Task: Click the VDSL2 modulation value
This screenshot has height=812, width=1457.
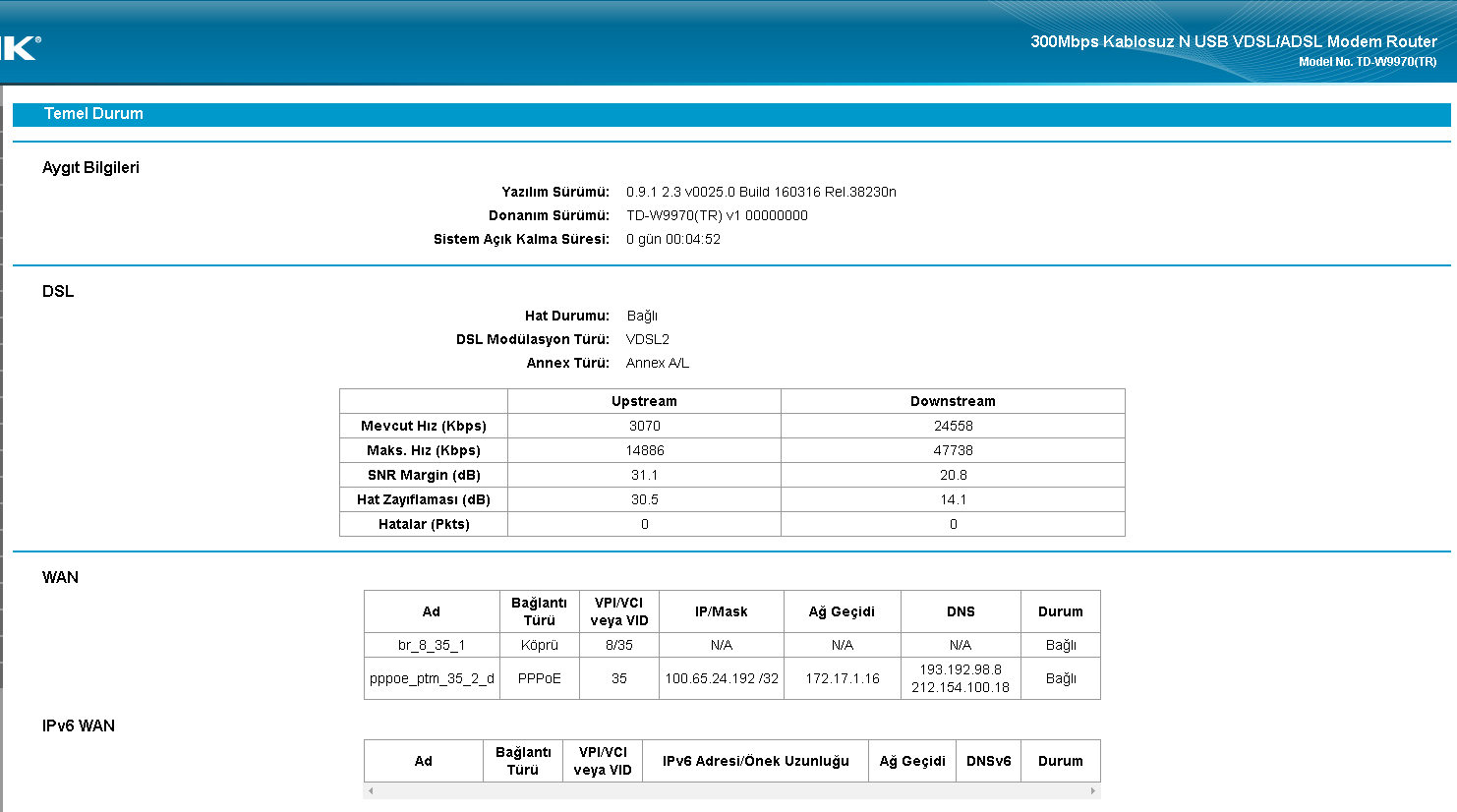Action: click(648, 339)
